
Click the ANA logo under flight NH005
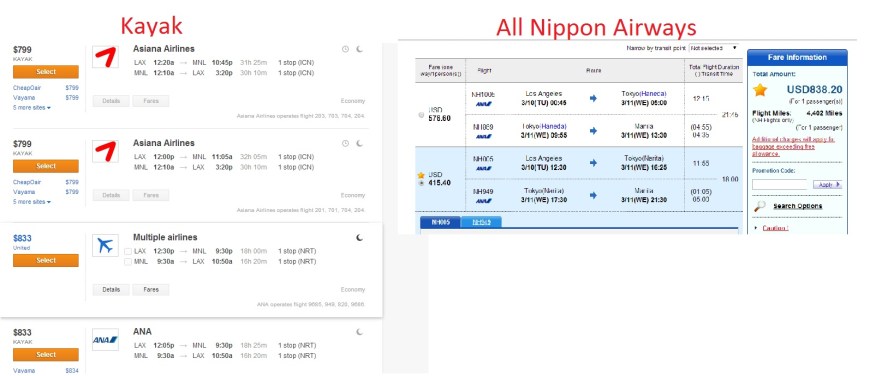(483, 168)
